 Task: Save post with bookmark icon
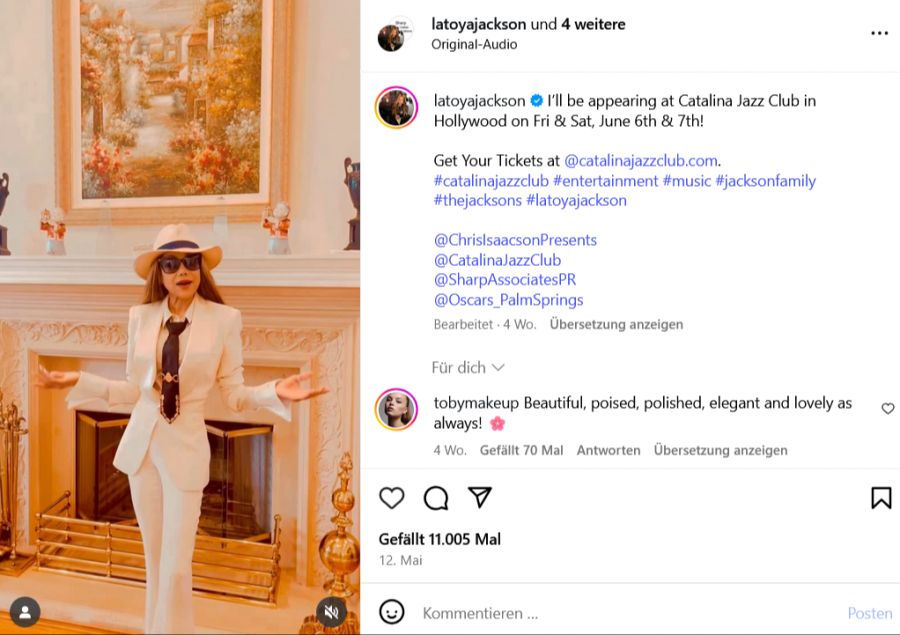[880, 498]
